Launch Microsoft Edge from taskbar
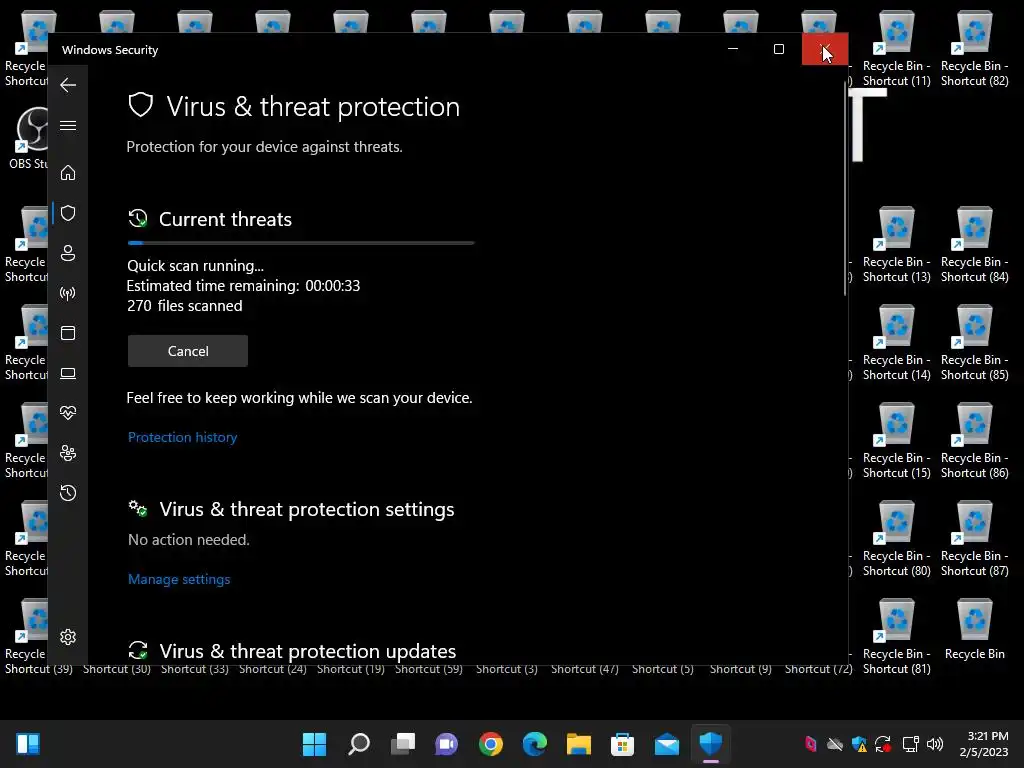1024x768 pixels. point(535,744)
